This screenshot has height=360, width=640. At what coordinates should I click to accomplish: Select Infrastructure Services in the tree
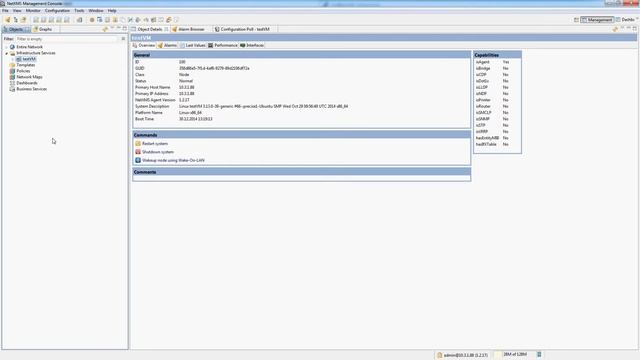tap(36, 53)
